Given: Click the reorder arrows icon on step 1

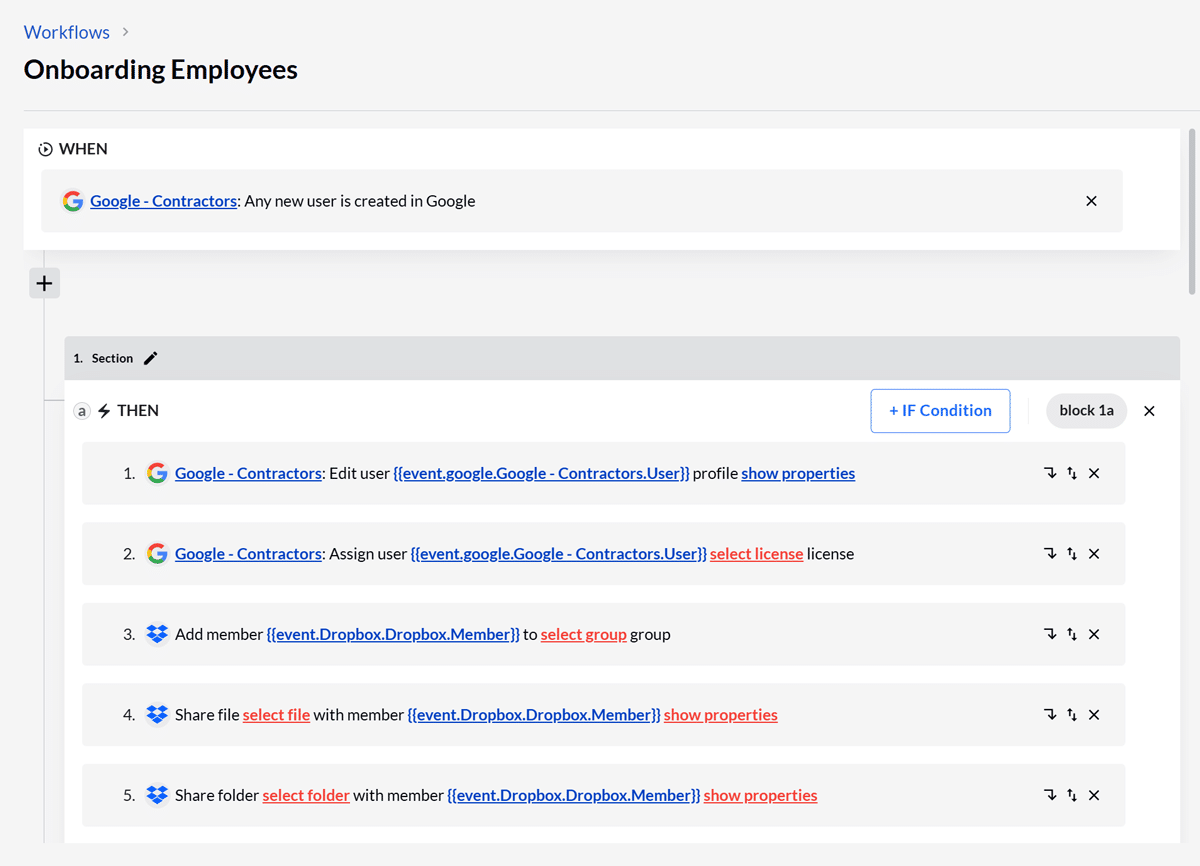Looking at the screenshot, I should pos(1072,473).
